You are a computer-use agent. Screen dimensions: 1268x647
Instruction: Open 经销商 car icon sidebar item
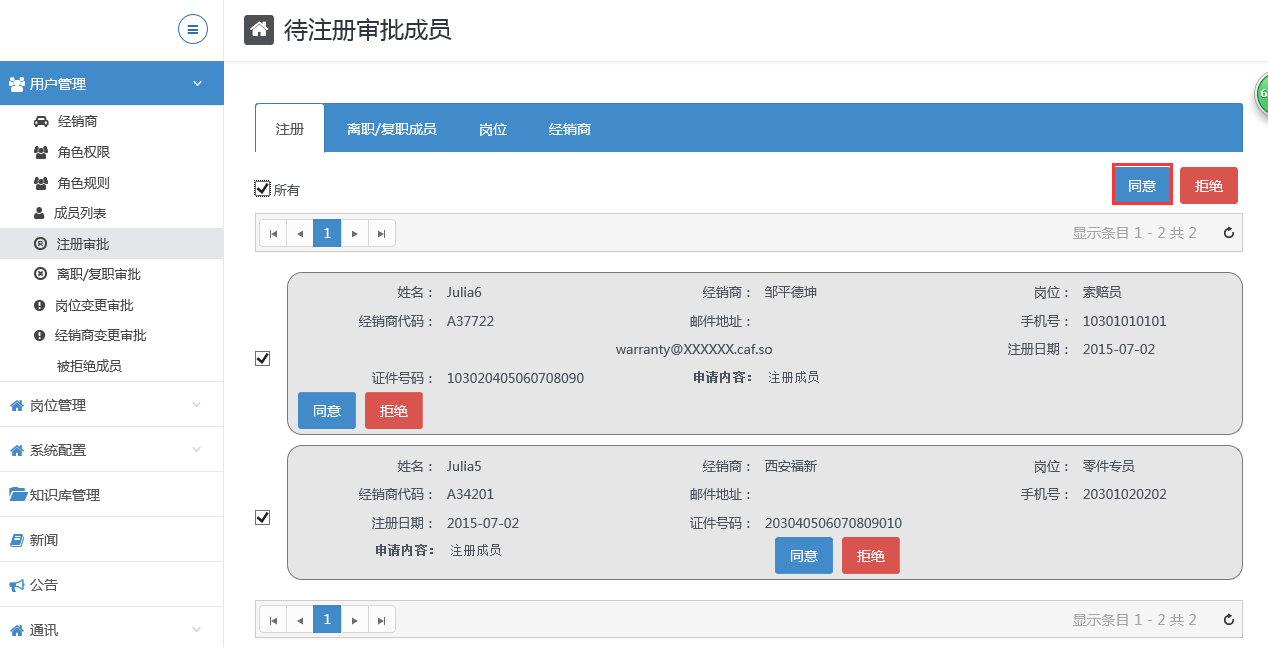pos(77,121)
